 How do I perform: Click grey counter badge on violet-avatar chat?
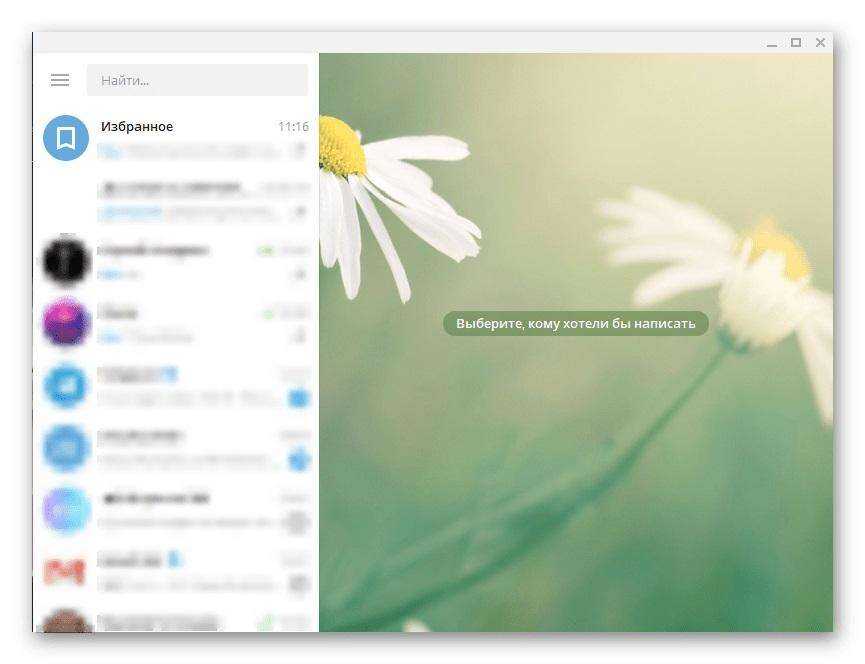(298, 522)
